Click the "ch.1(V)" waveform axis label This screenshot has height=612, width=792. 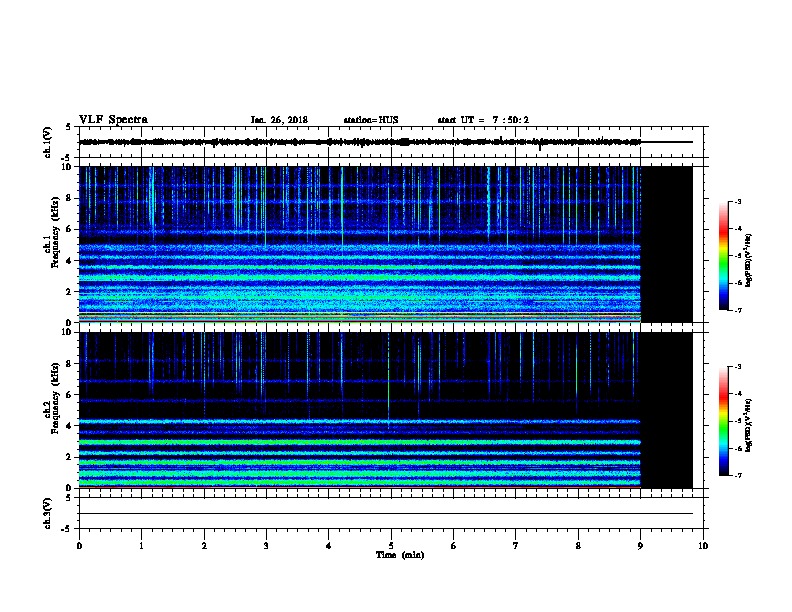[x=47, y=142]
